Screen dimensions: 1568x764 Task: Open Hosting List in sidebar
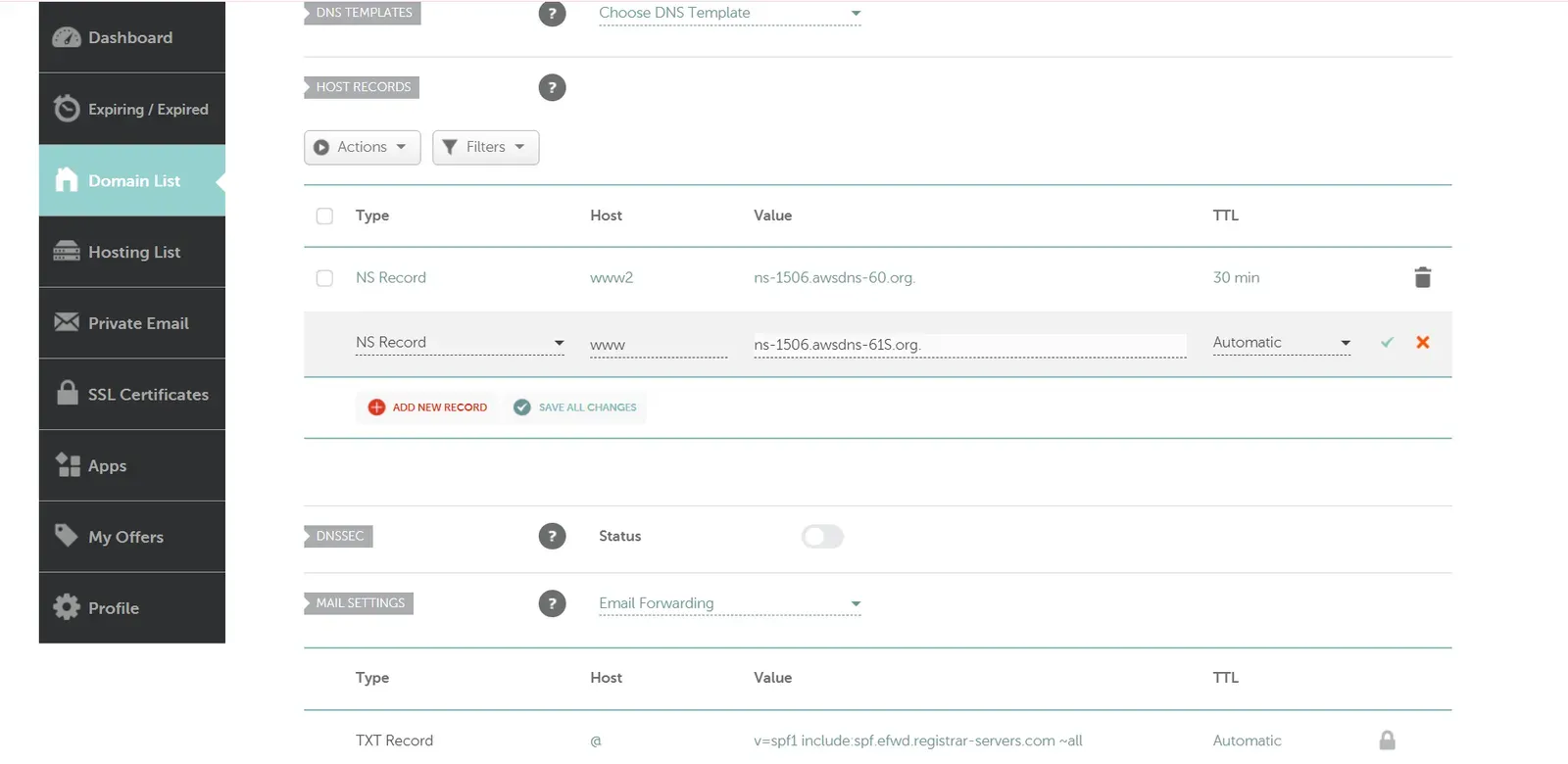(x=132, y=252)
